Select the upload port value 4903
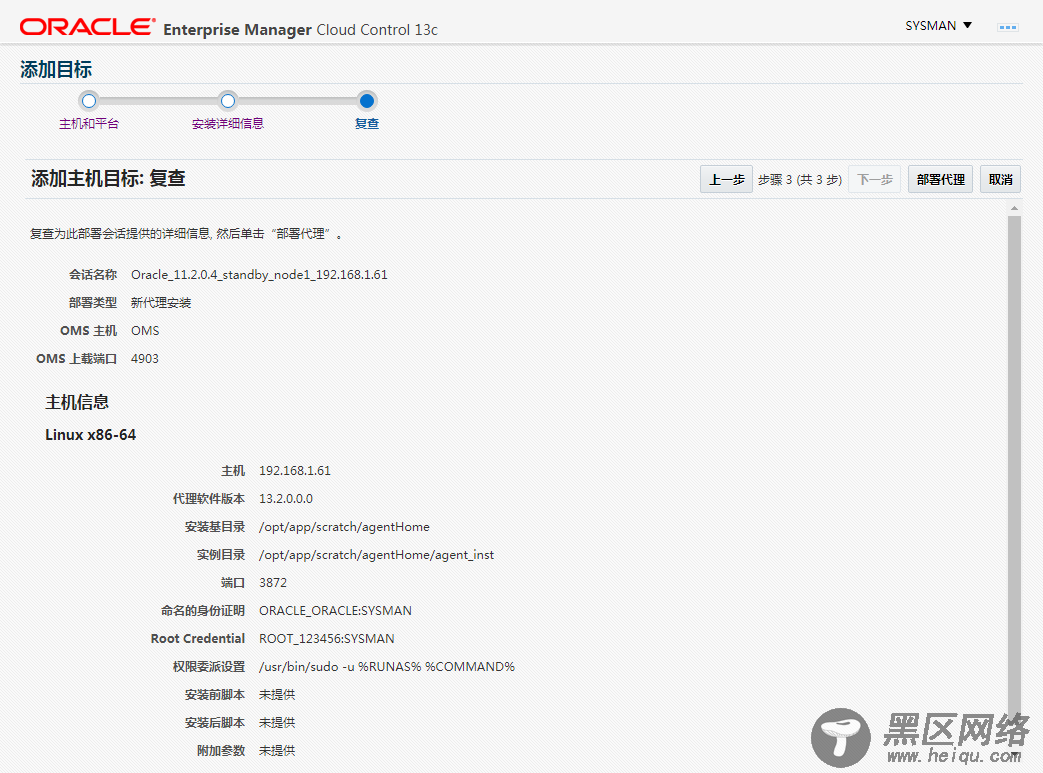 144,359
